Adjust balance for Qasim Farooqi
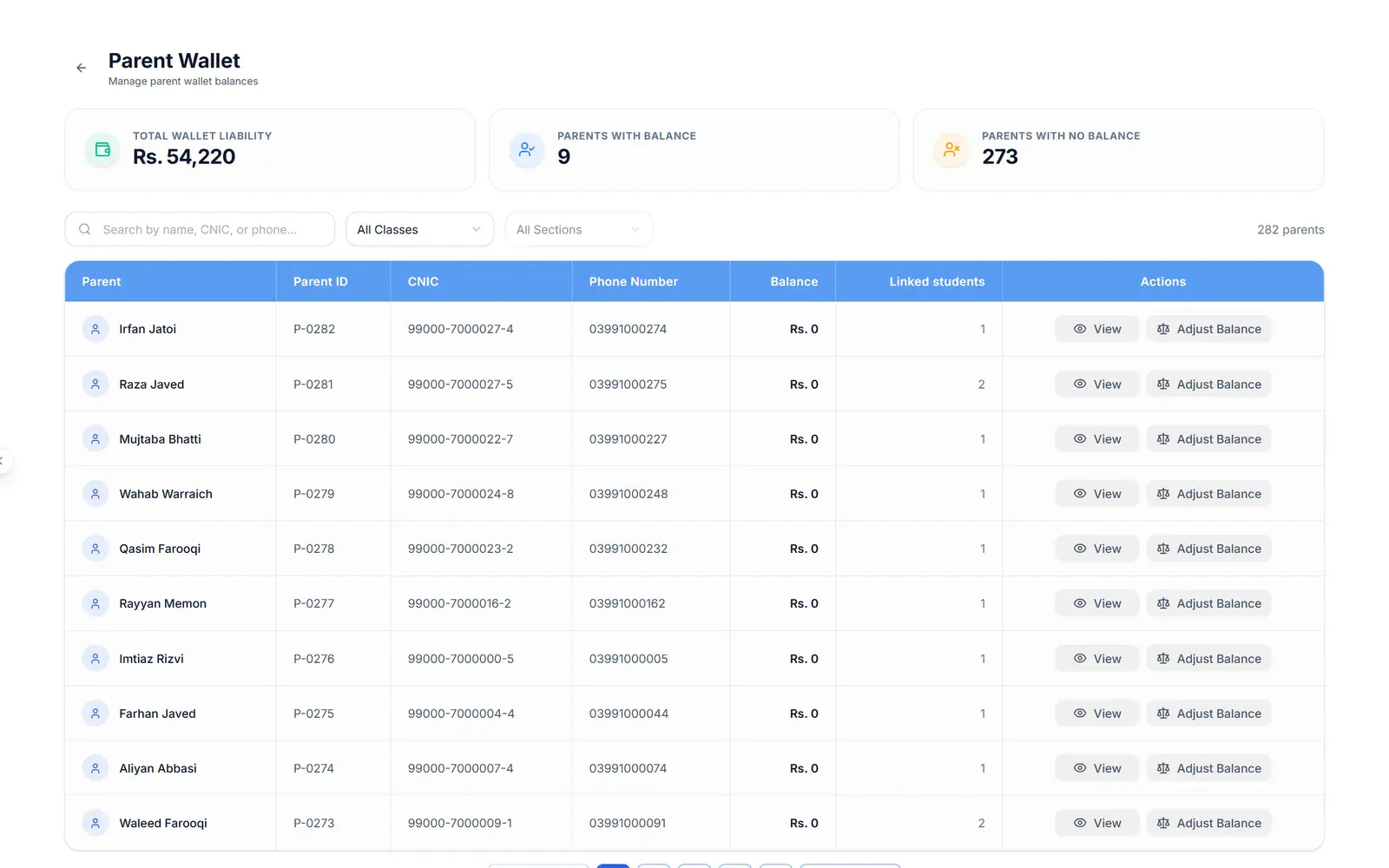Viewport: 1389px width, 868px height. (x=1209, y=549)
